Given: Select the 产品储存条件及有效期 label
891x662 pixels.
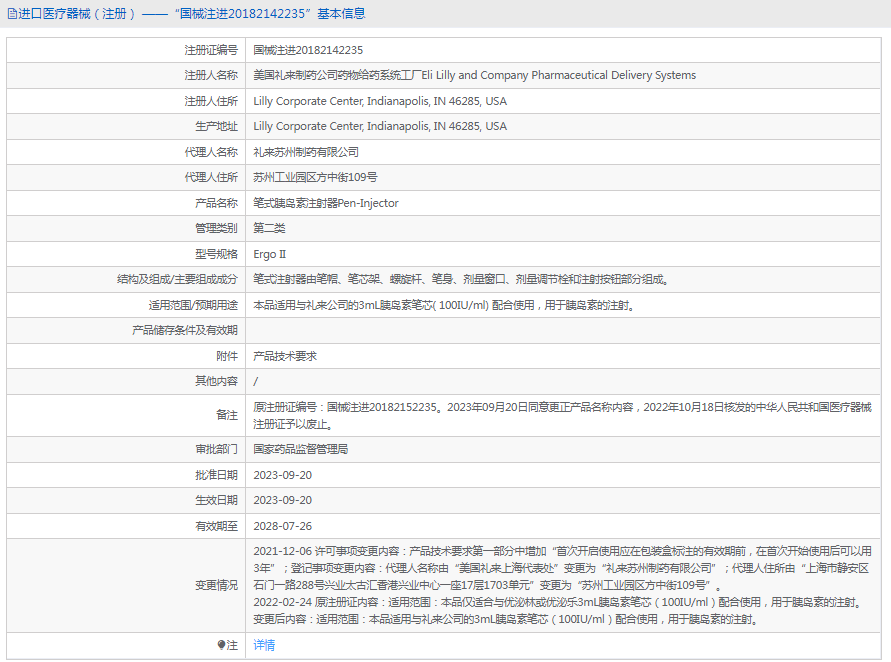Looking at the screenshot, I should pyautogui.click(x=185, y=330).
